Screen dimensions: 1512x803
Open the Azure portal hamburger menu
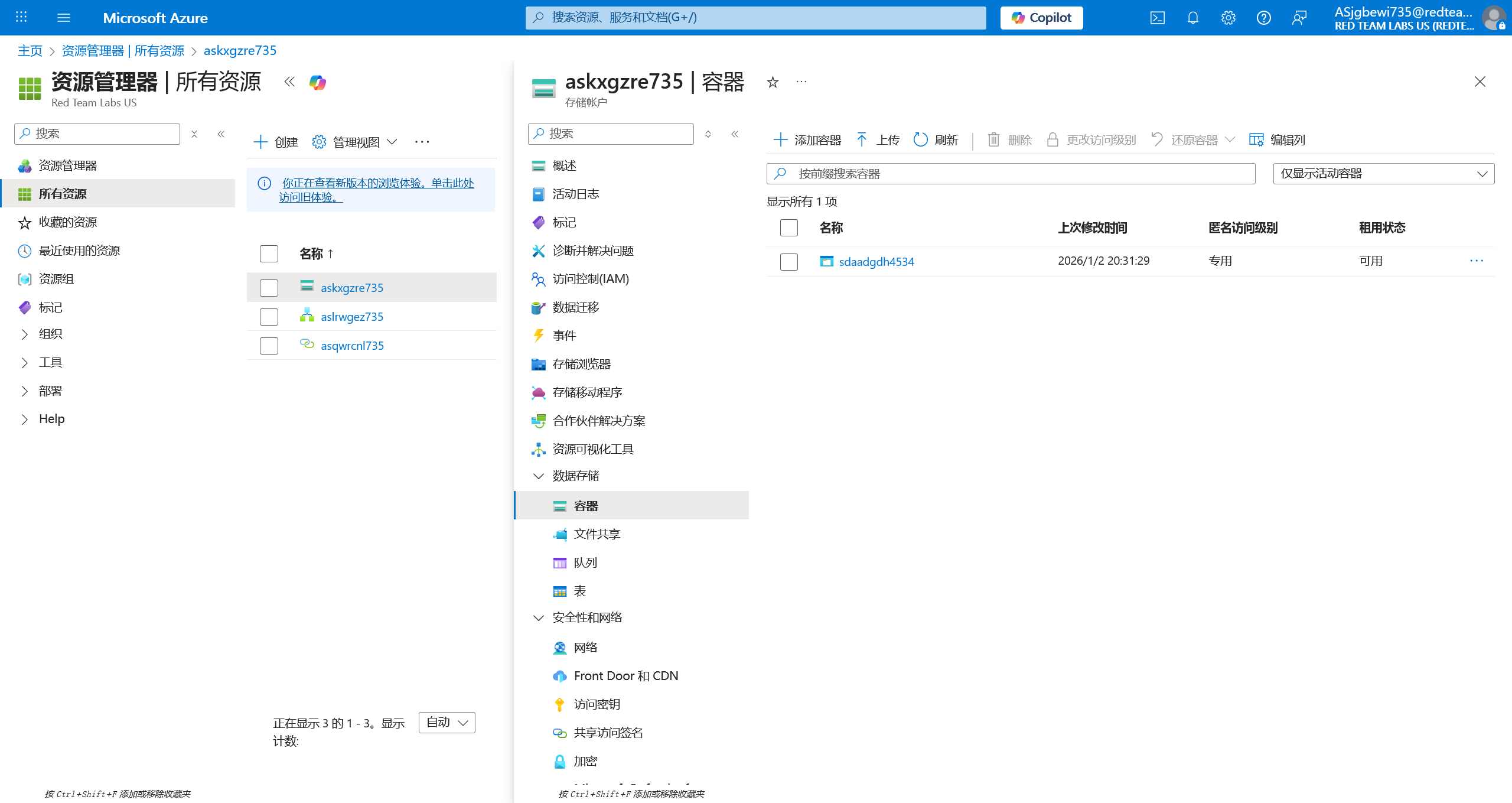(x=64, y=18)
